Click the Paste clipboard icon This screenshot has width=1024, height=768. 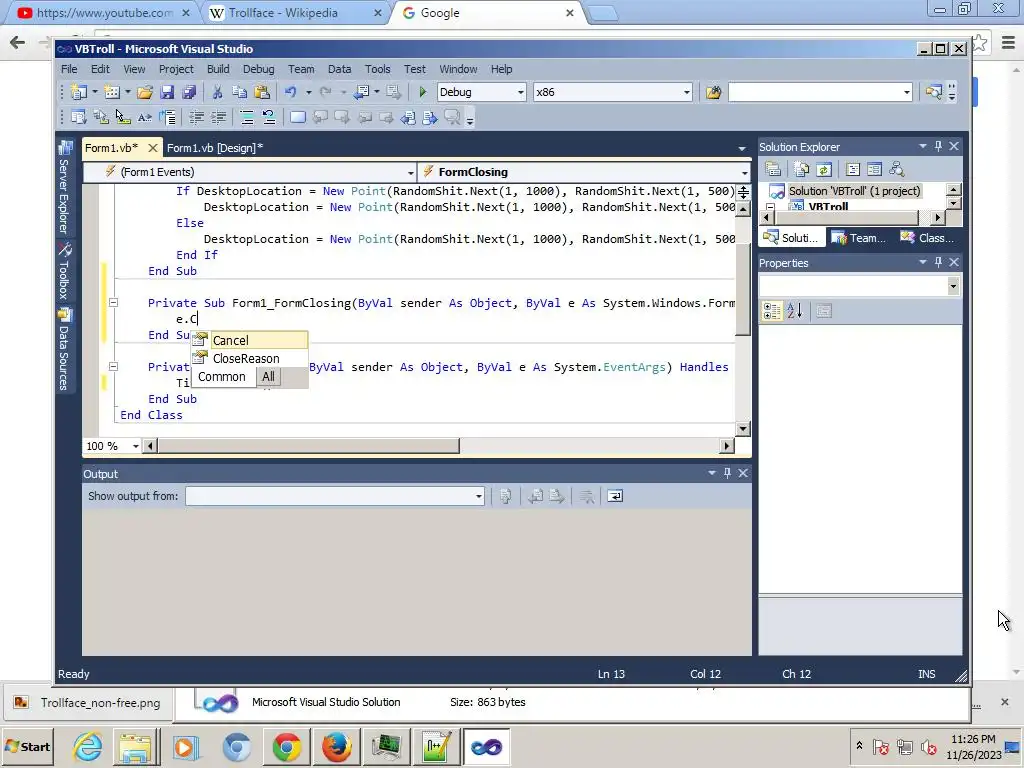(262, 92)
